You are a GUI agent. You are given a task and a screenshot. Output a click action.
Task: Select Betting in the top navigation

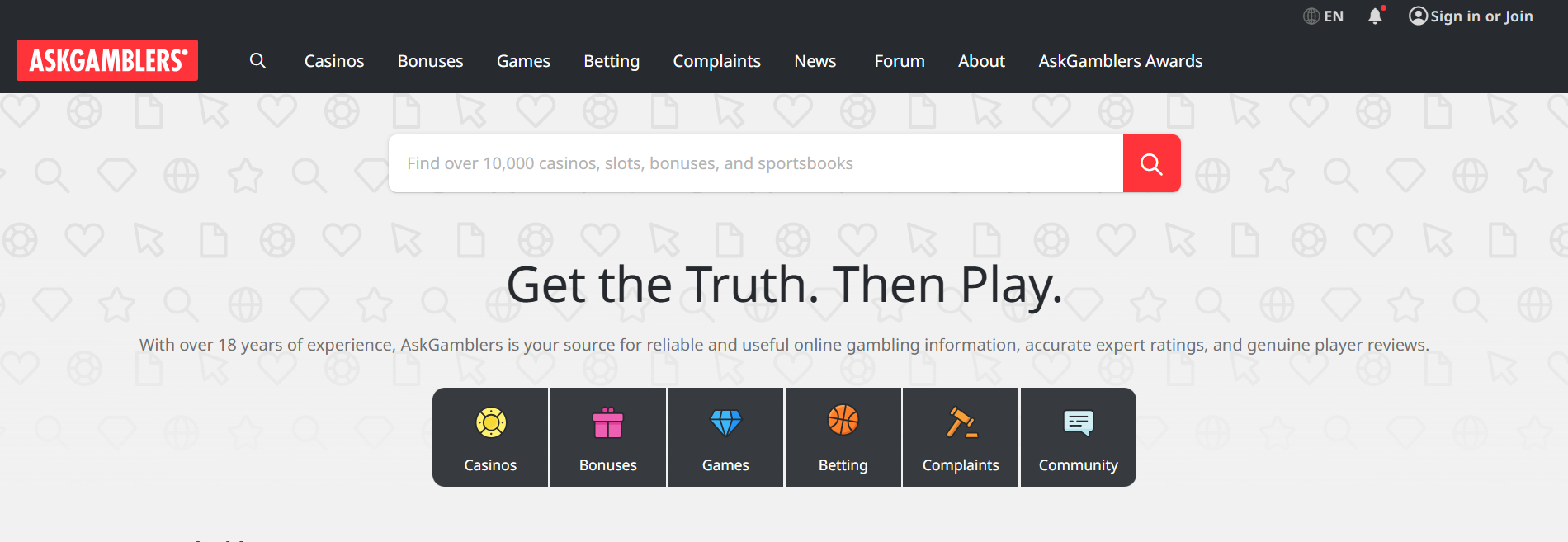pyautogui.click(x=612, y=61)
